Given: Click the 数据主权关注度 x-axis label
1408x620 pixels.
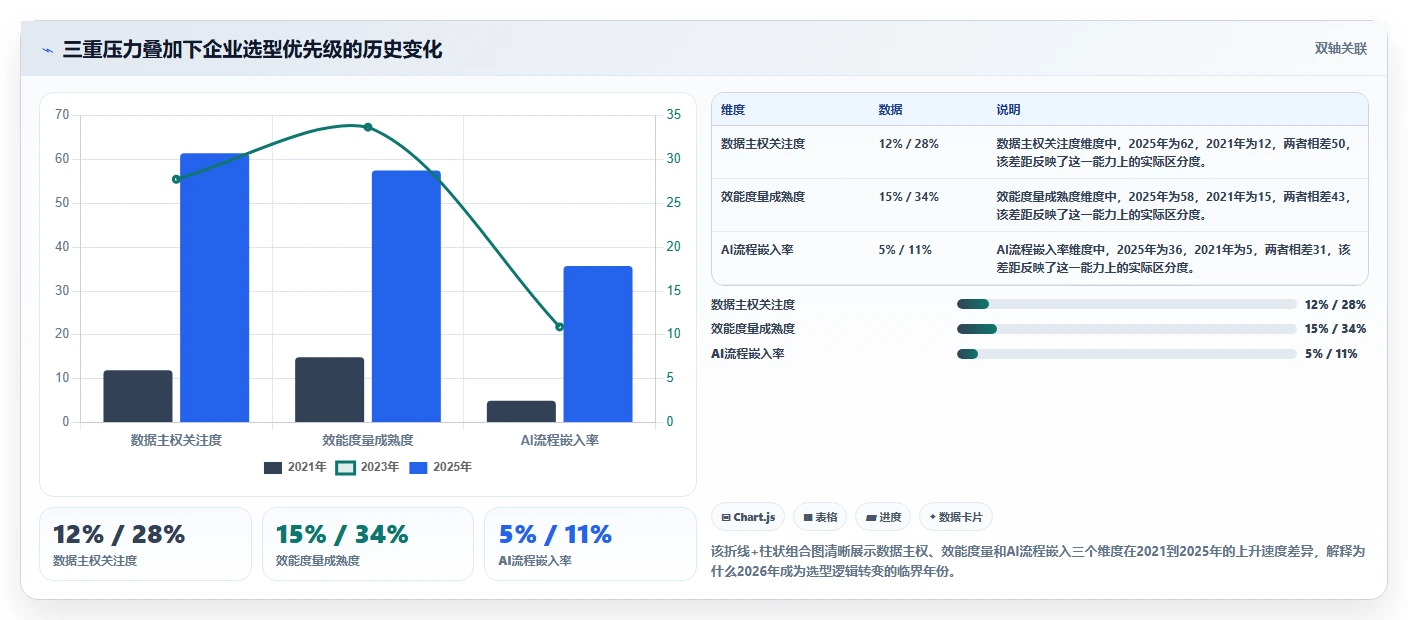Looking at the screenshot, I should 176,440.
